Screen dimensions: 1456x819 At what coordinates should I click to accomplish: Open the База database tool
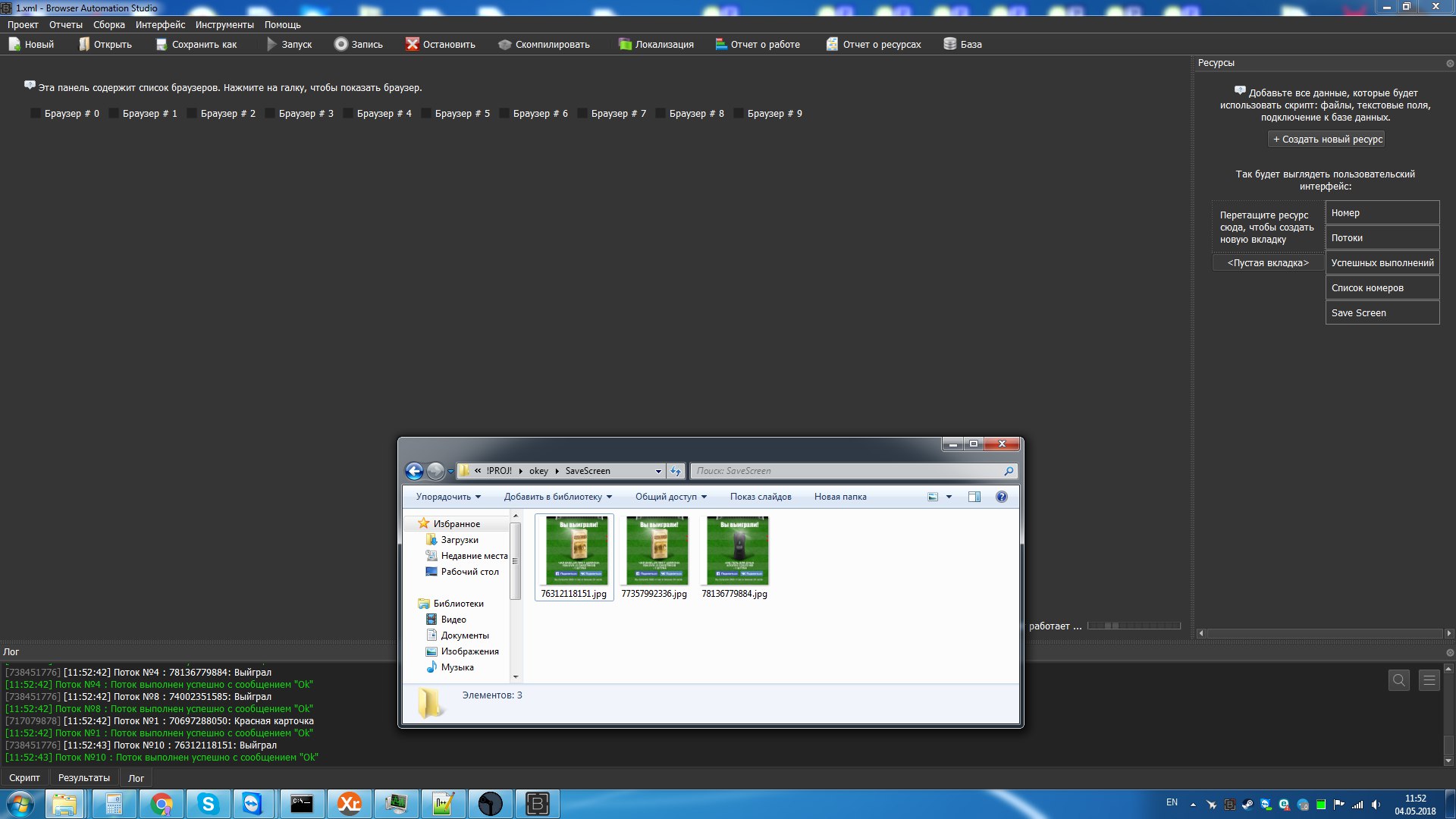coord(962,44)
